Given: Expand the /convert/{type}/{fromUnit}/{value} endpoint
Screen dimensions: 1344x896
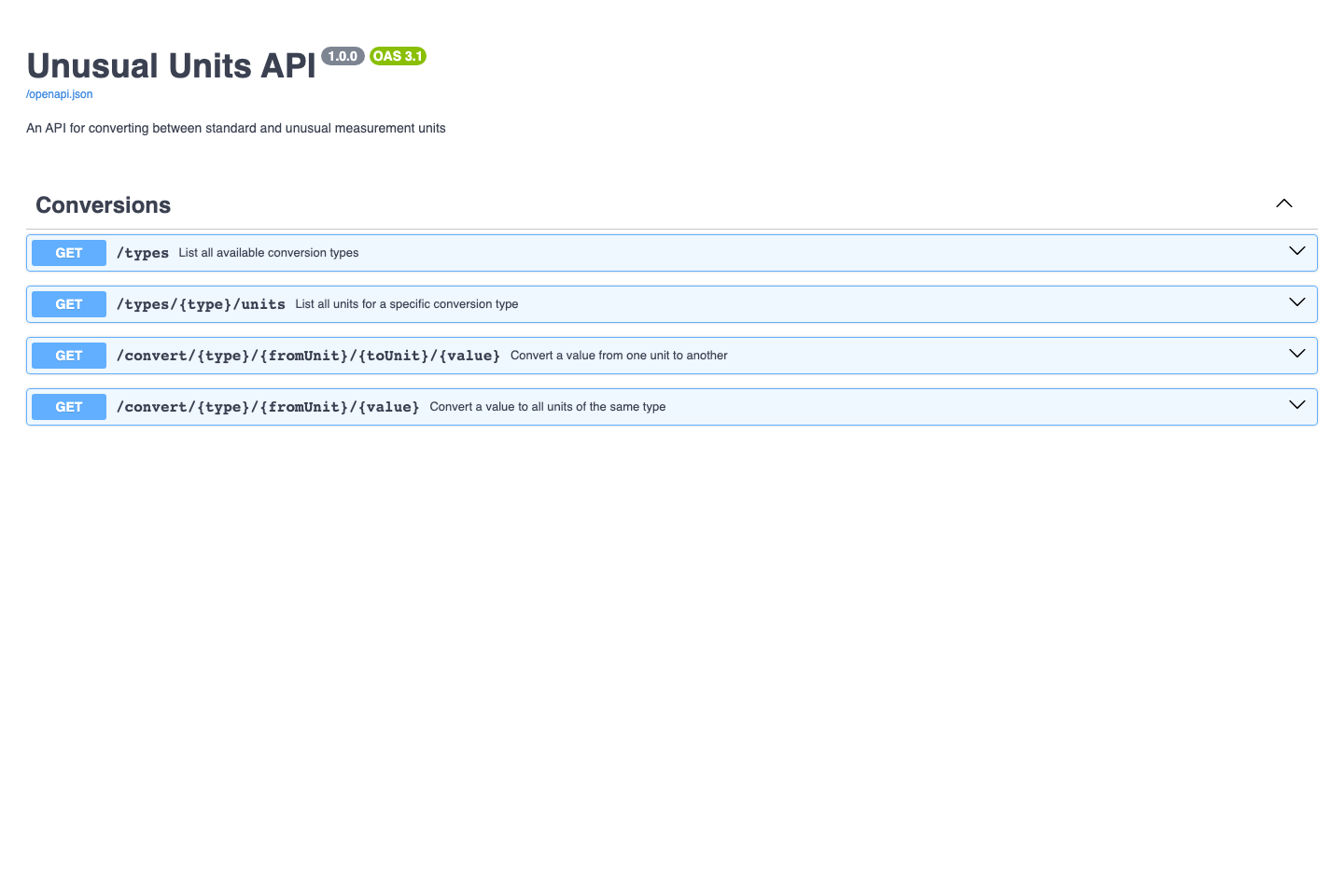Looking at the screenshot, I should tap(1296, 405).
